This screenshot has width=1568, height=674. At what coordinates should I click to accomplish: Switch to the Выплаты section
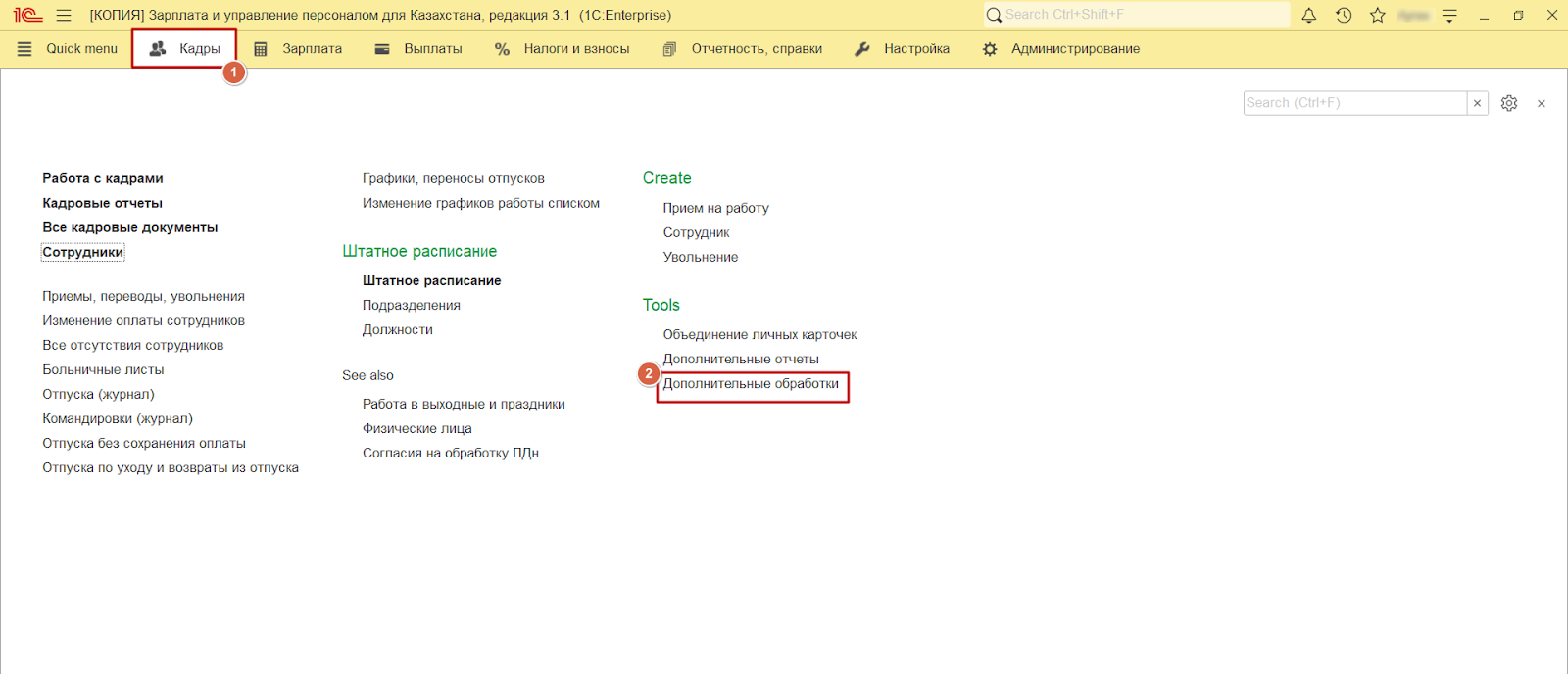pyautogui.click(x=419, y=48)
